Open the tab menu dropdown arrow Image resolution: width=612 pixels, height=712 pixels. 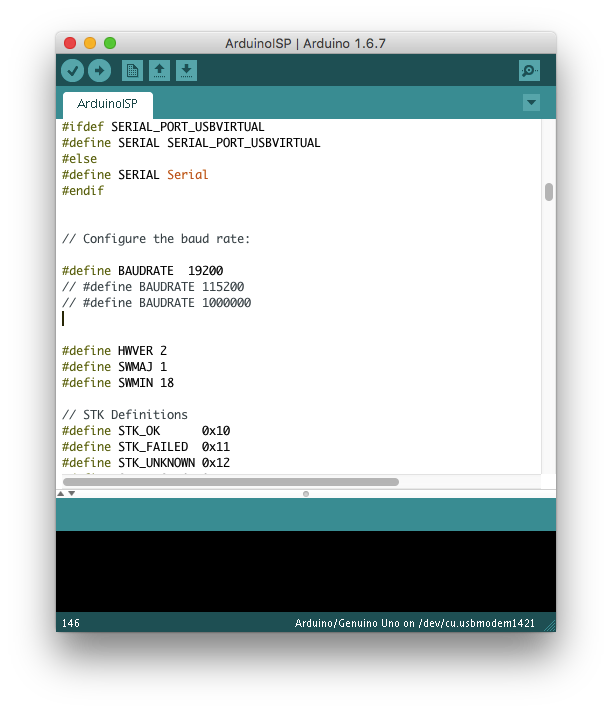pyautogui.click(x=531, y=103)
